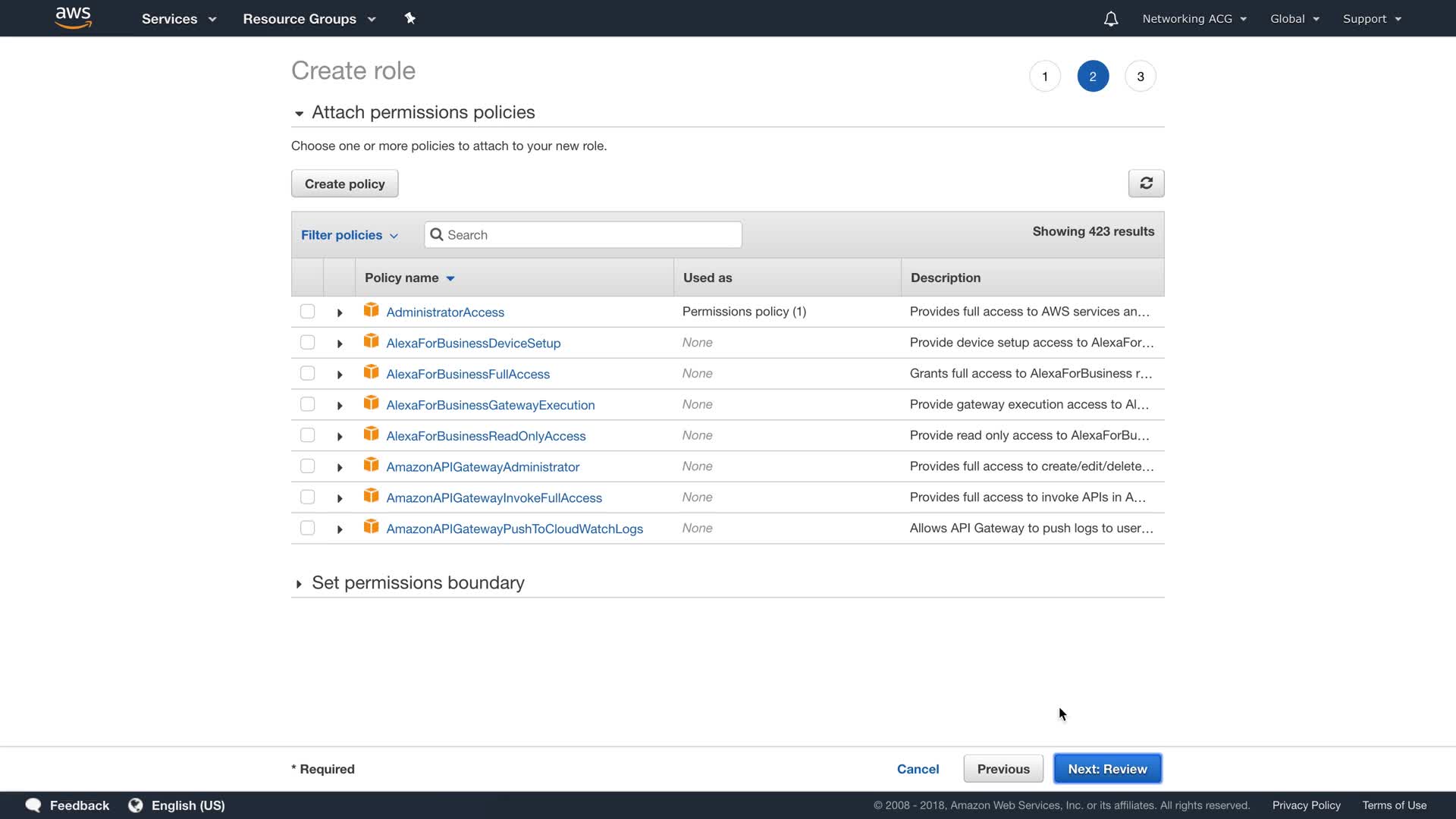Click the pin shortcuts icon
Viewport: 1456px width, 819px height.
tap(410, 18)
